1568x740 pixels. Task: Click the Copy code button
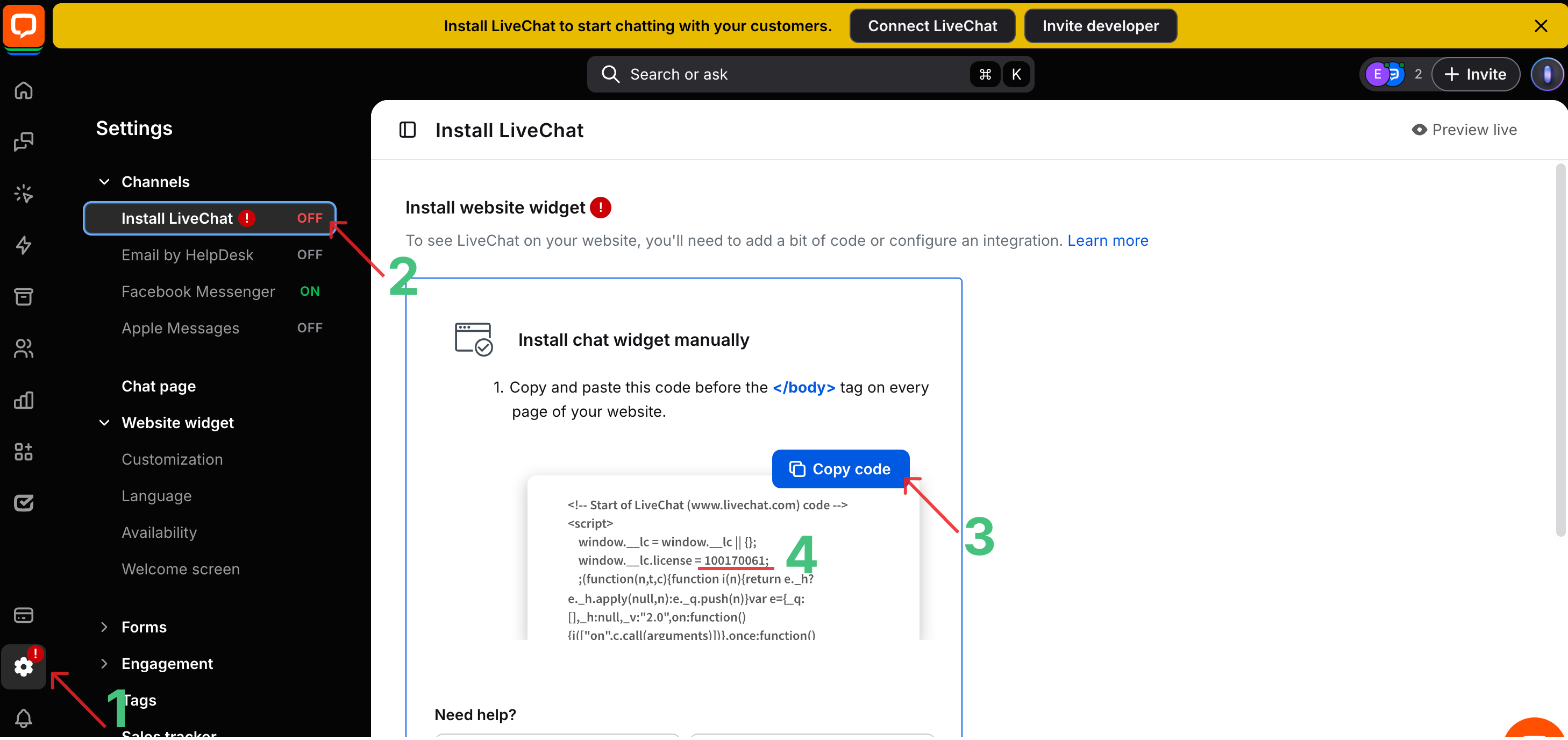click(840, 468)
